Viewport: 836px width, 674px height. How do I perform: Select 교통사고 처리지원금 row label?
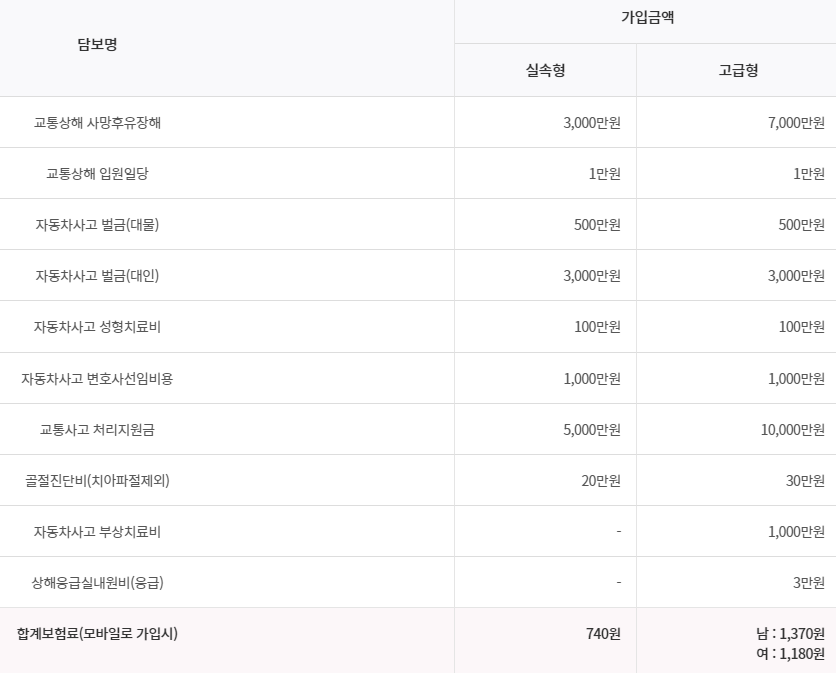97,430
